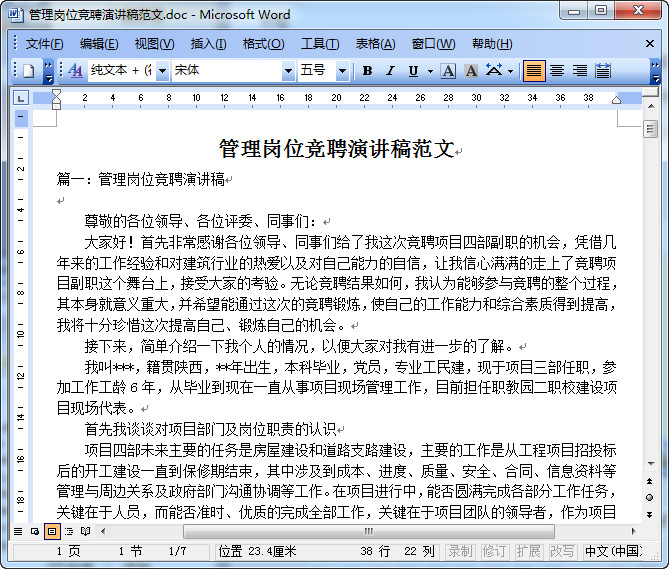Click vertical scrollbar down arrow
669x569 pixels.
point(651,464)
